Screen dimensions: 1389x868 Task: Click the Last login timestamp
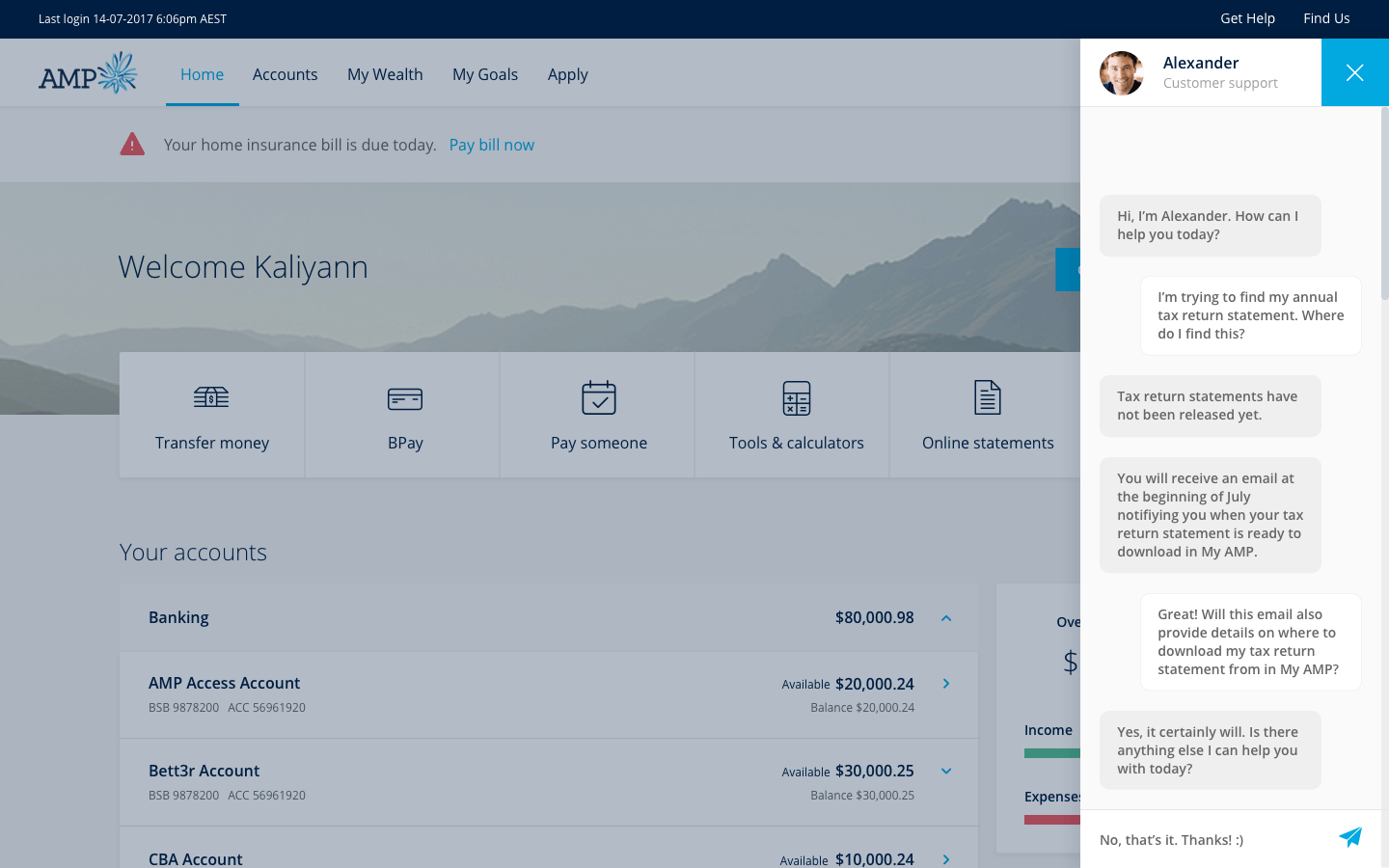pyautogui.click(x=132, y=18)
